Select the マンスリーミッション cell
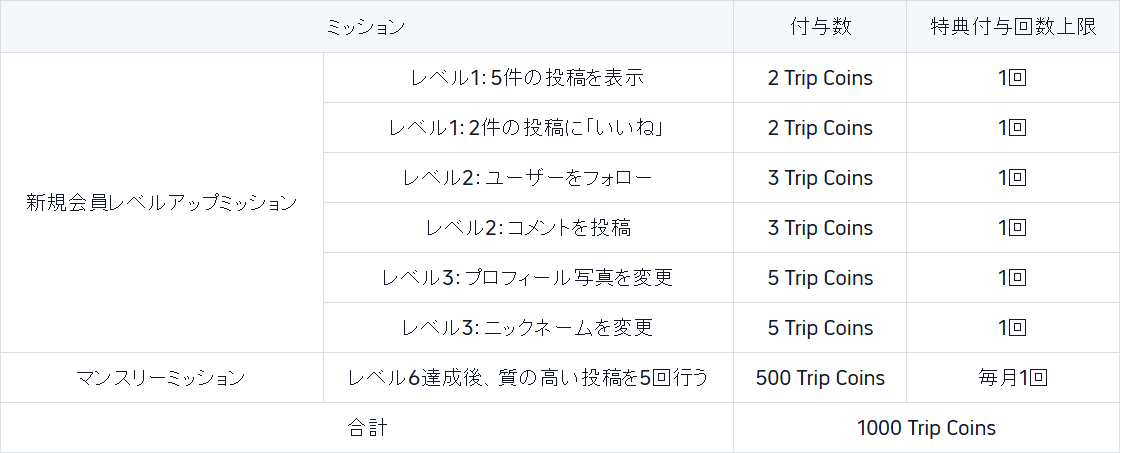This screenshot has height=453, width=1121. [162, 377]
